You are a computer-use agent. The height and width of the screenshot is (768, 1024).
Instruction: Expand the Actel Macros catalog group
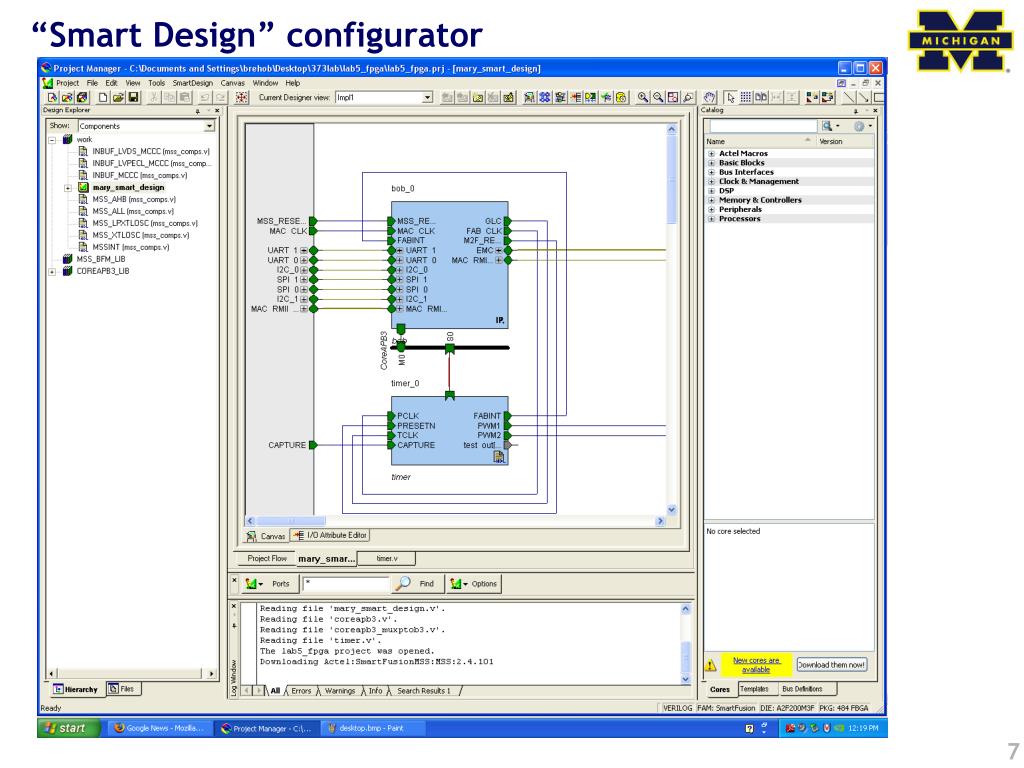(711, 153)
